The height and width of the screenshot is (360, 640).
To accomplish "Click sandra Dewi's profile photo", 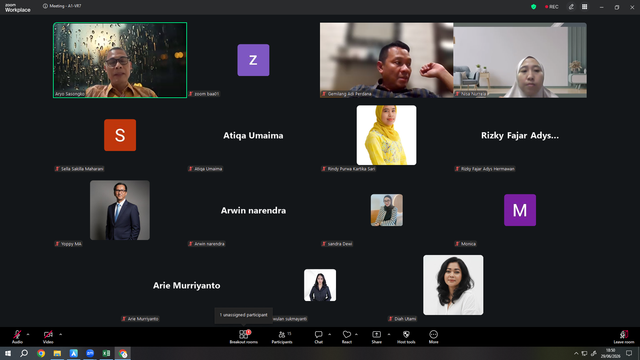I will tap(387, 210).
